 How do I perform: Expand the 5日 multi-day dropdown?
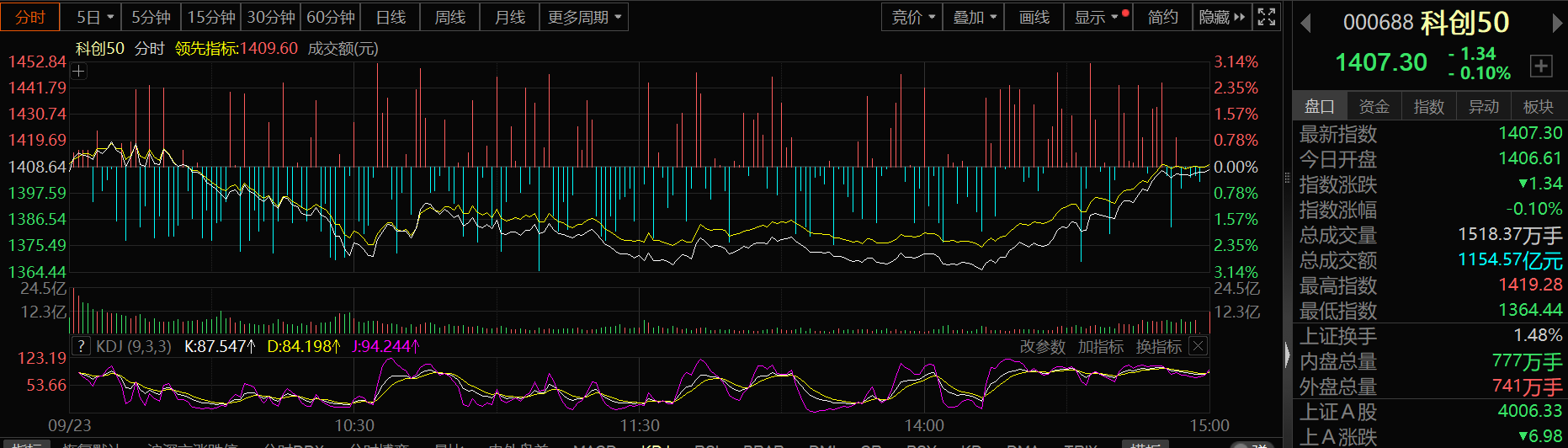point(95,17)
